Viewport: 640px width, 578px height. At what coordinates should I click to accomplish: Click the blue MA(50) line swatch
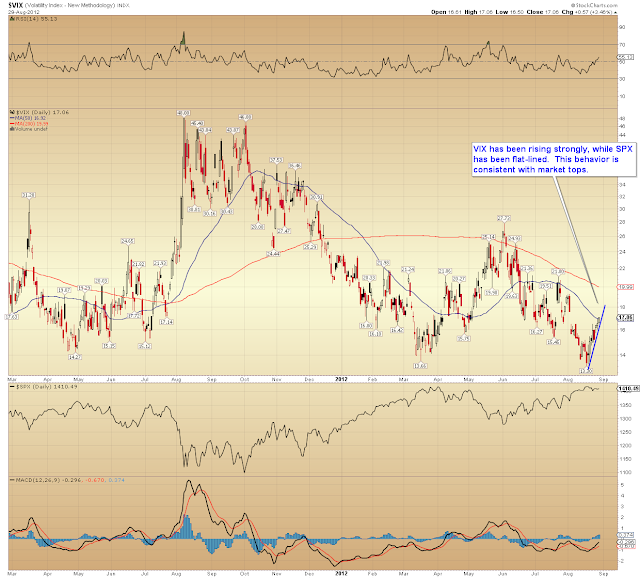[x=12, y=118]
